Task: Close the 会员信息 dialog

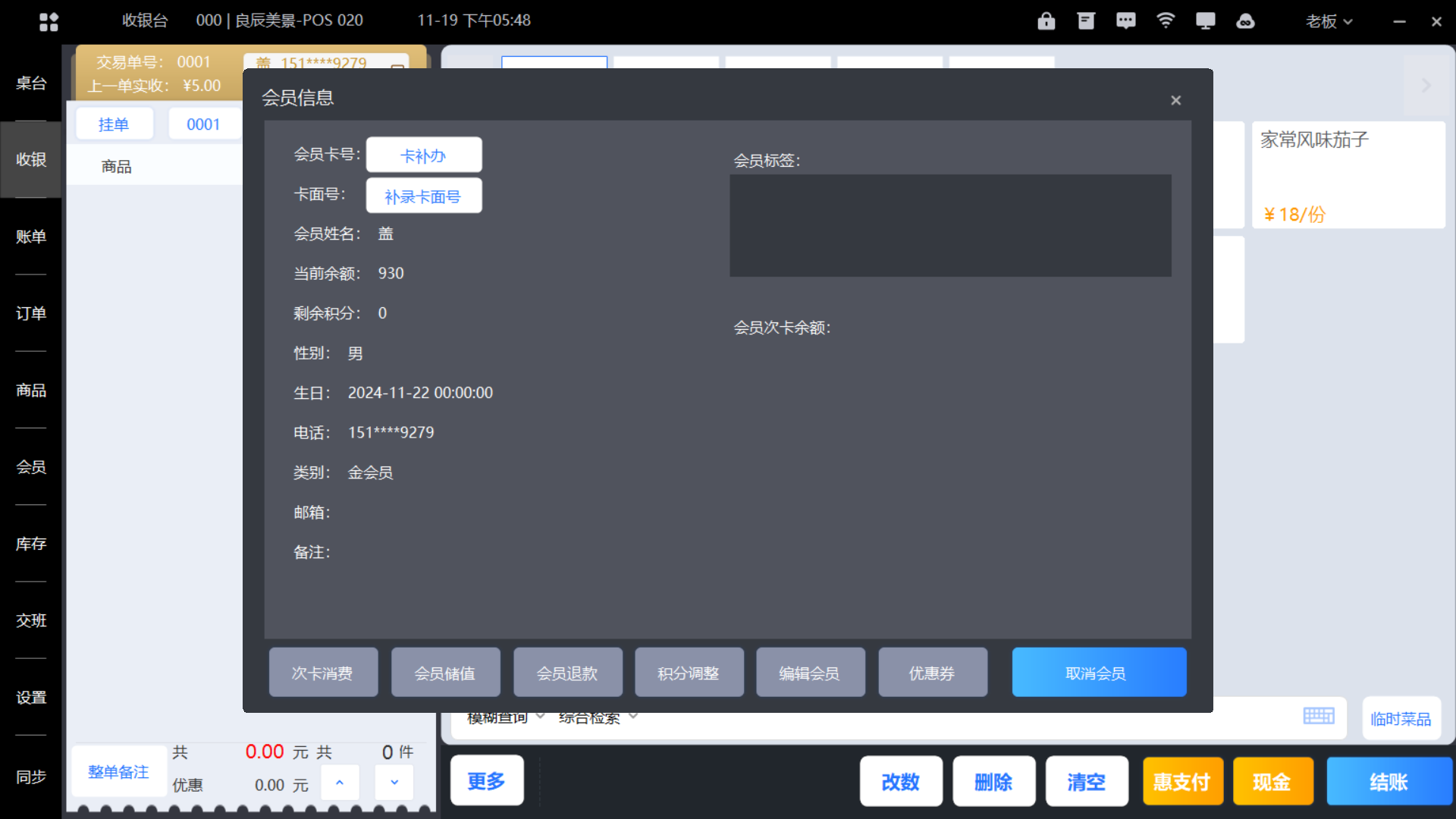Action: pyautogui.click(x=1175, y=100)
